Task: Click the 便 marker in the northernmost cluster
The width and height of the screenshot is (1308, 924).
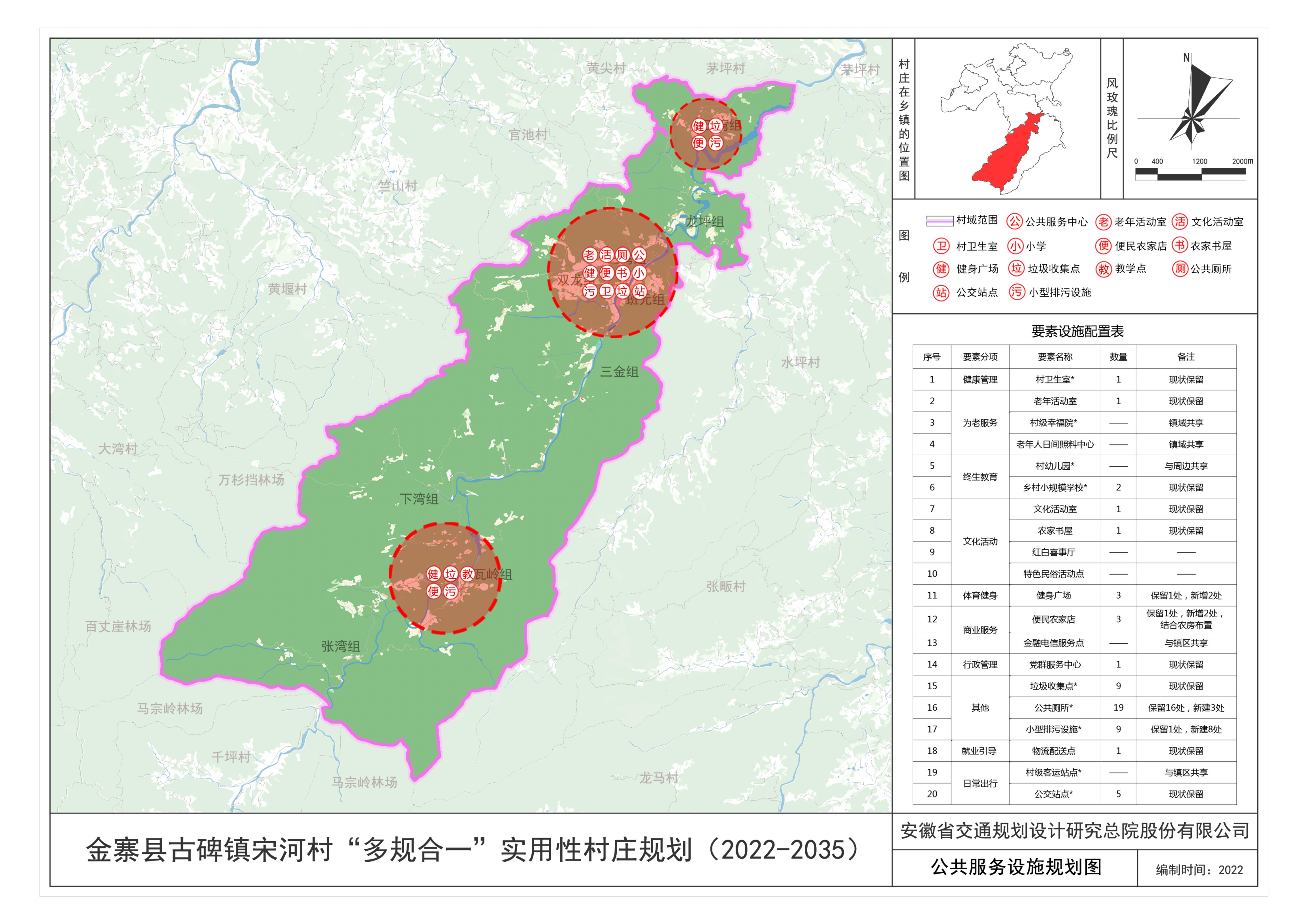Action: point(699,143)
